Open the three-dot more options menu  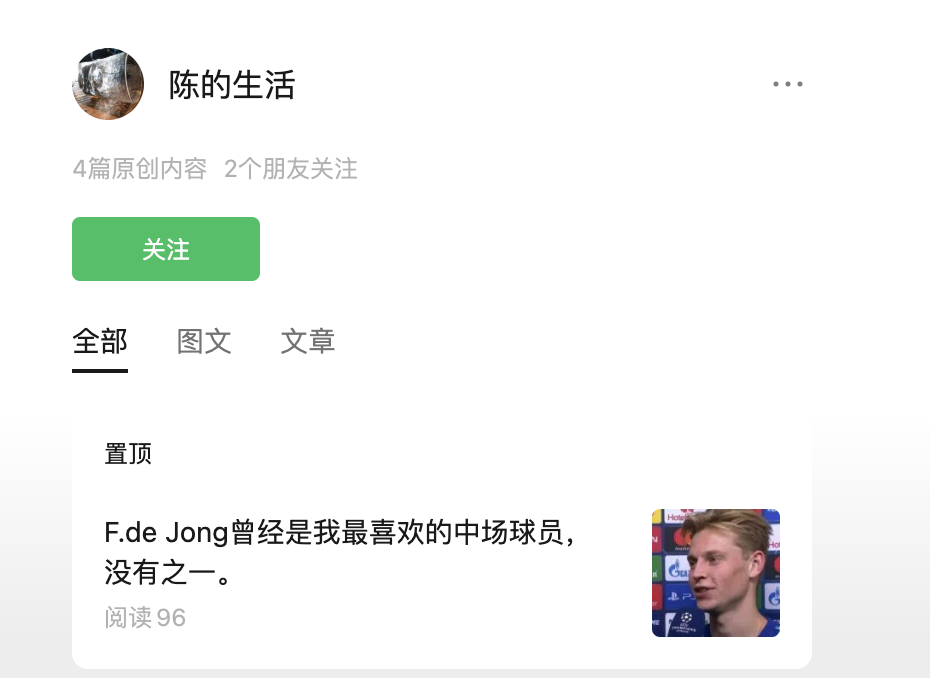click(788, 84)
